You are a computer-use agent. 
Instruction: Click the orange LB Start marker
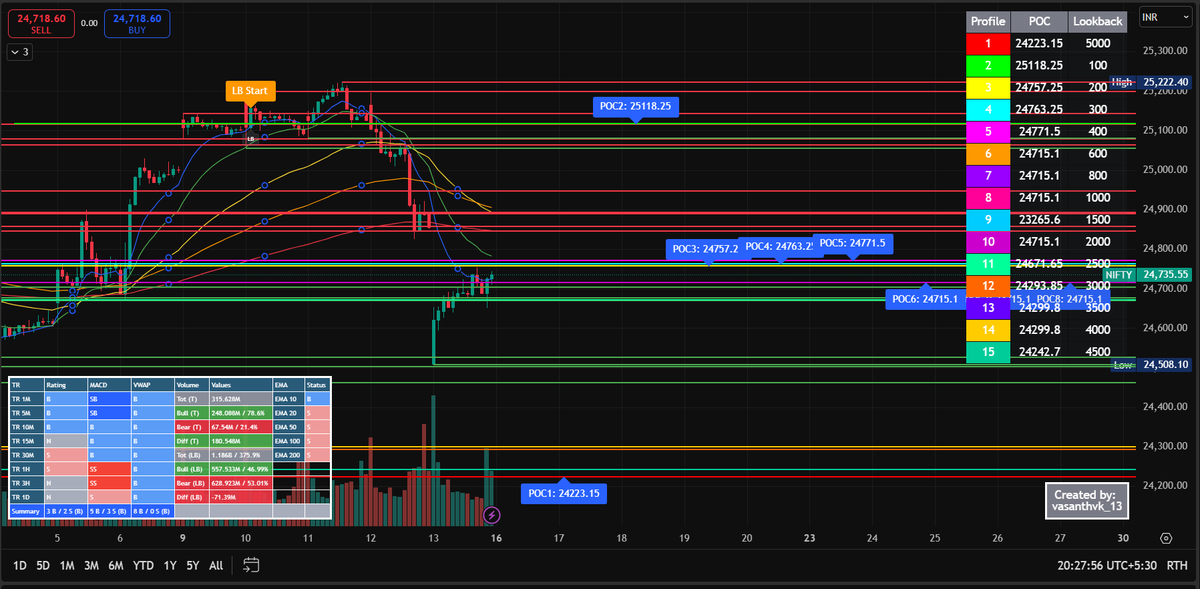point(250,91)
